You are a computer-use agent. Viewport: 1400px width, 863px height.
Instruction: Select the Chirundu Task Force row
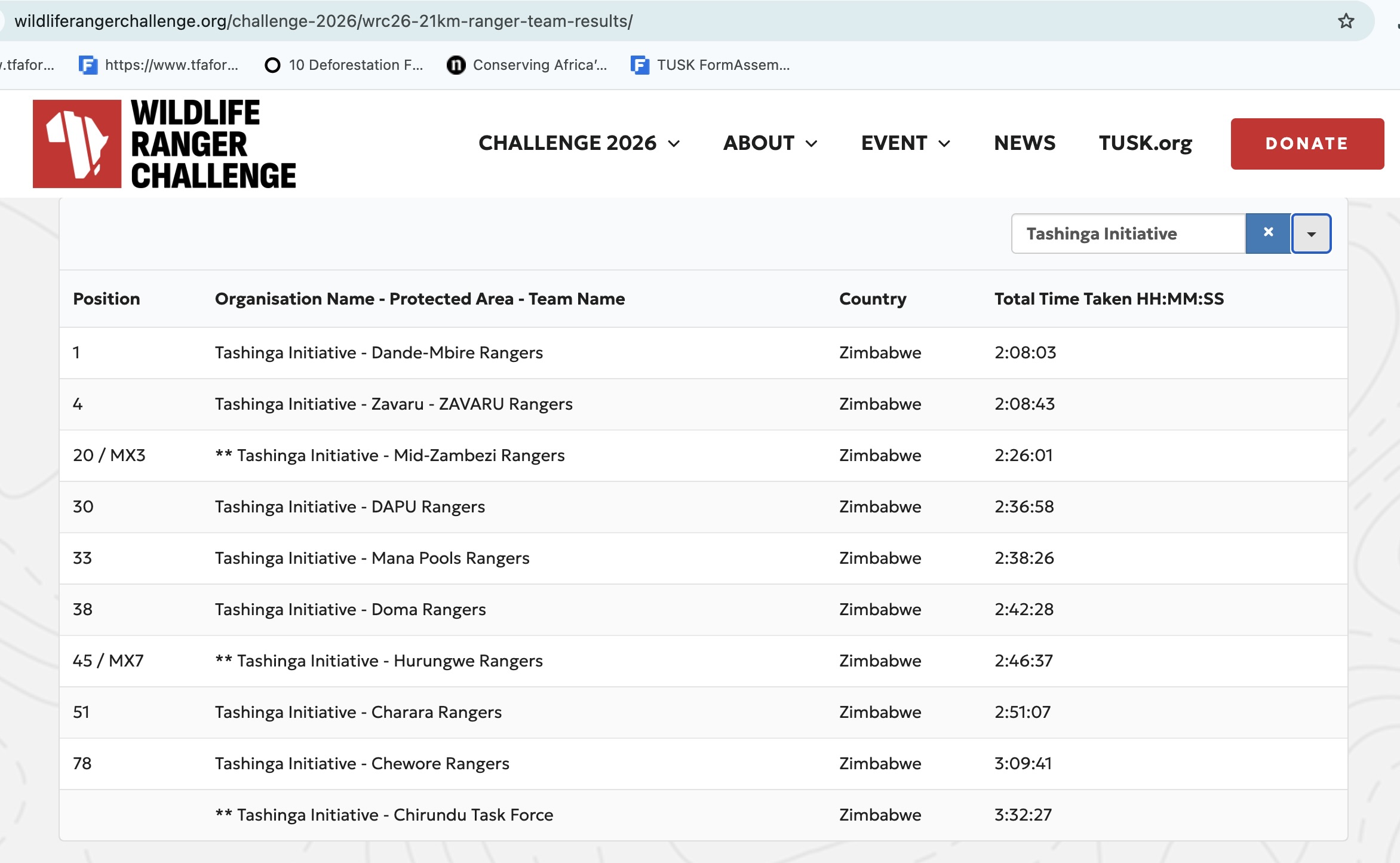point(704,815)
